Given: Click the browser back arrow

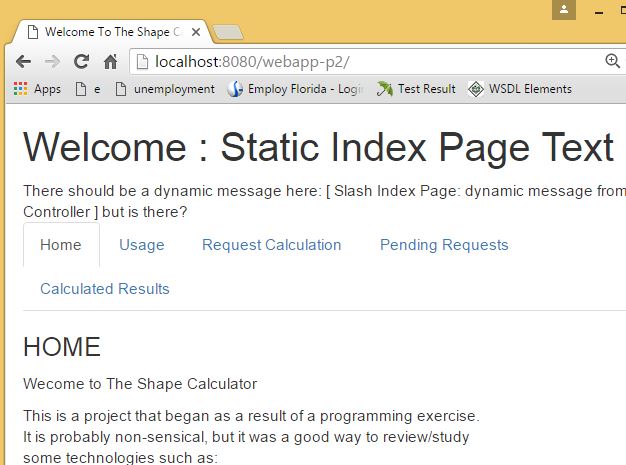Looking at the screenshot, I should point(23,62).
